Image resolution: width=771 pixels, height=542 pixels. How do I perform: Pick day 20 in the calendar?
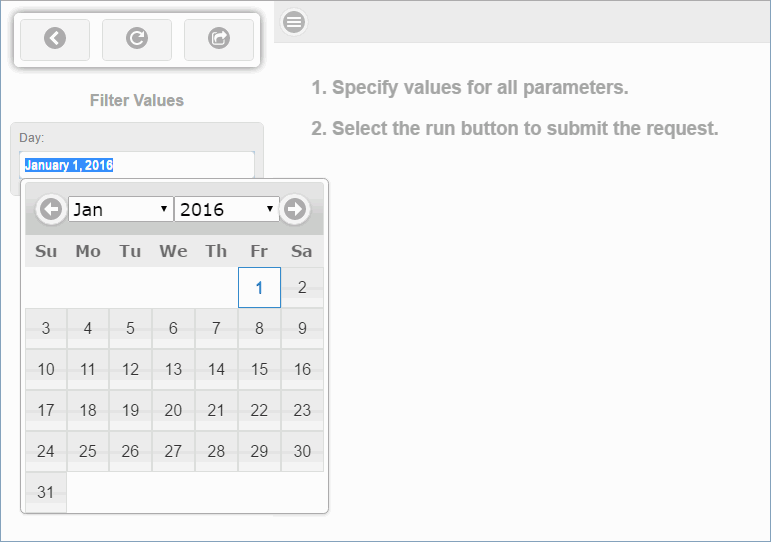173,411
